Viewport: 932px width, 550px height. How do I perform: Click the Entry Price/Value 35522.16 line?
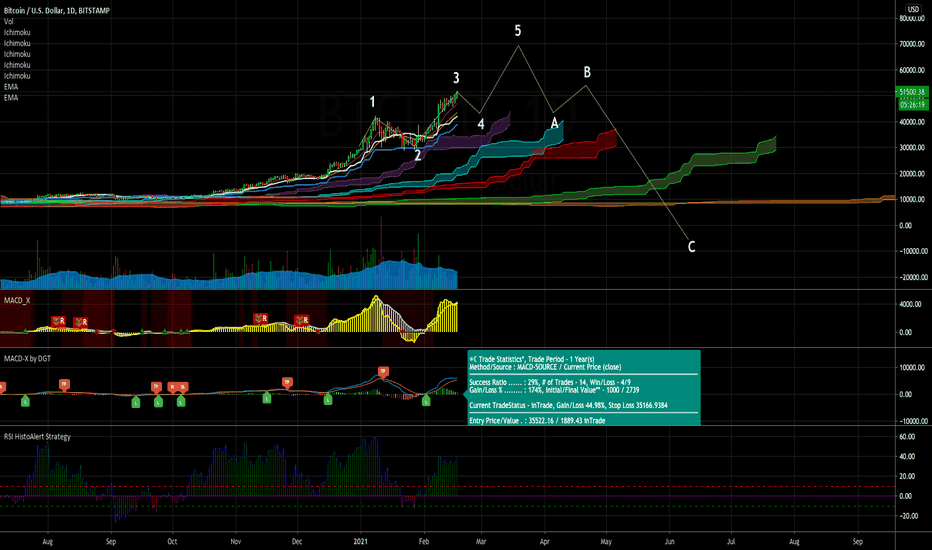pos(537,420)
